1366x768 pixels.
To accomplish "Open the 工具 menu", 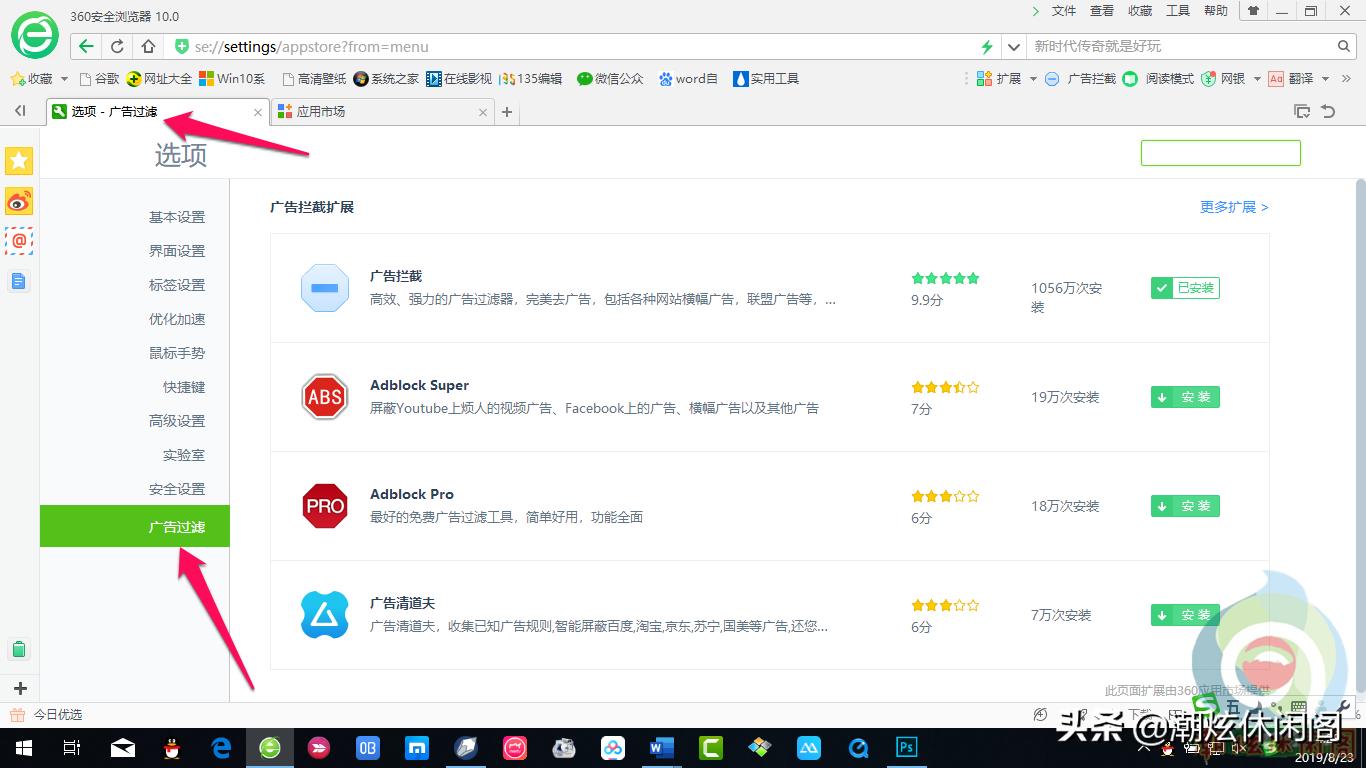I will tap(1177, 11).
